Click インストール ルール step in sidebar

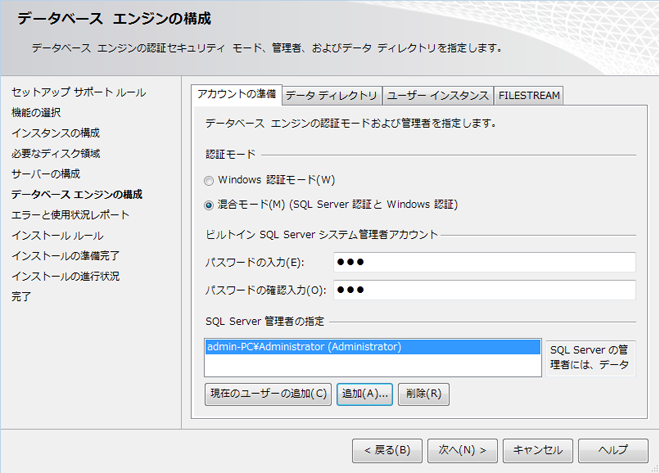click(x=58, y=235)
